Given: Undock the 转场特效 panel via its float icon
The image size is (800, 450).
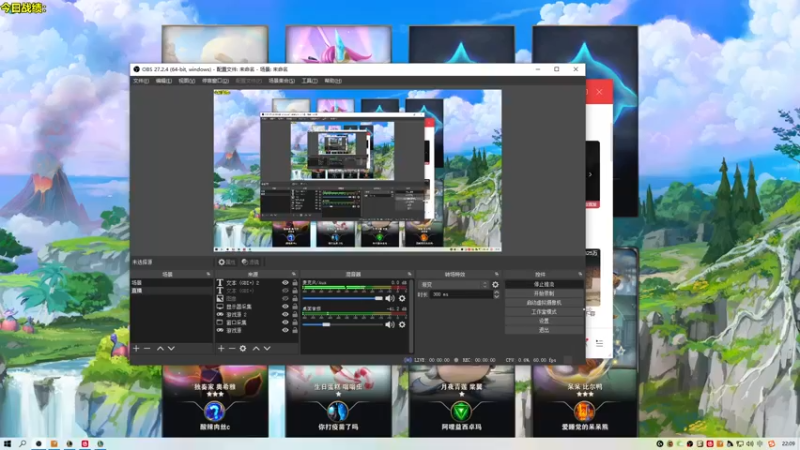Looking at the screenshot, I should [496, 274].
